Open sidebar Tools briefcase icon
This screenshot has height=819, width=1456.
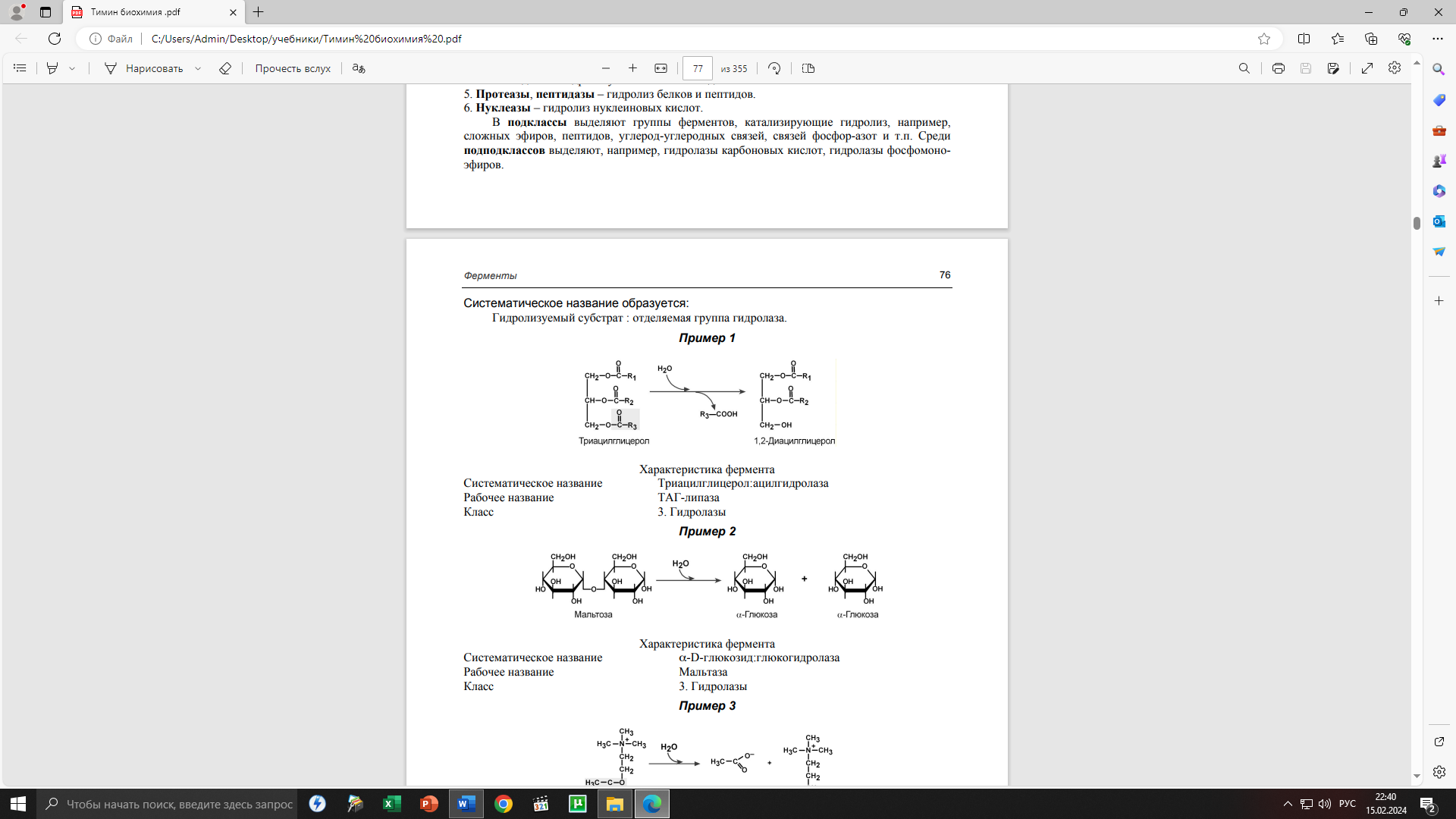point(1439,130)
